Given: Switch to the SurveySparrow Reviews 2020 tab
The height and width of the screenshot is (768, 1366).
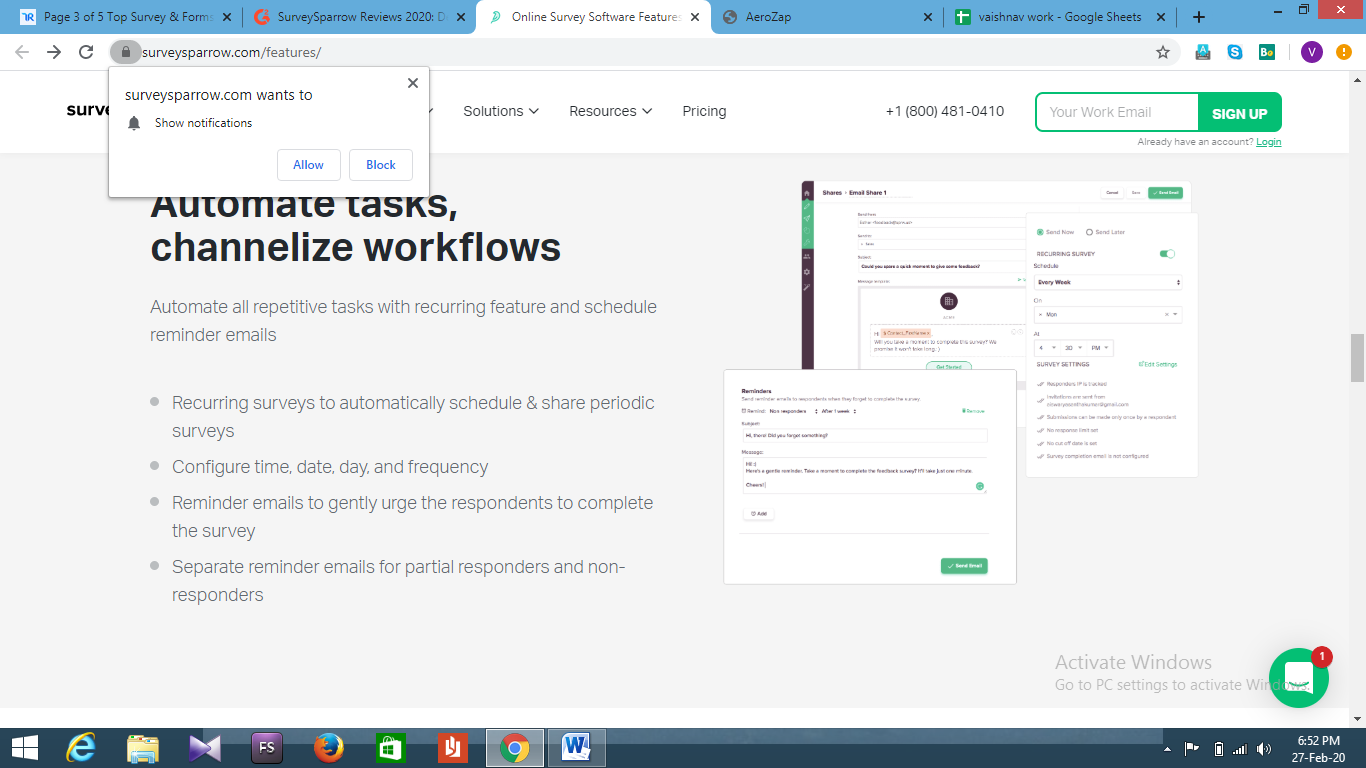Looking at the screenshot, I should [358, 17].
